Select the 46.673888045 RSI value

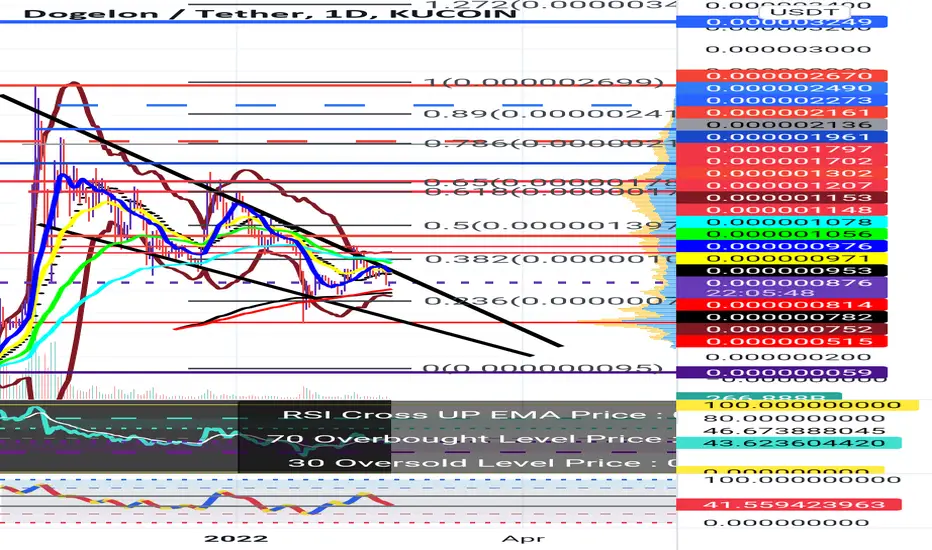click(x=794, y=431)
